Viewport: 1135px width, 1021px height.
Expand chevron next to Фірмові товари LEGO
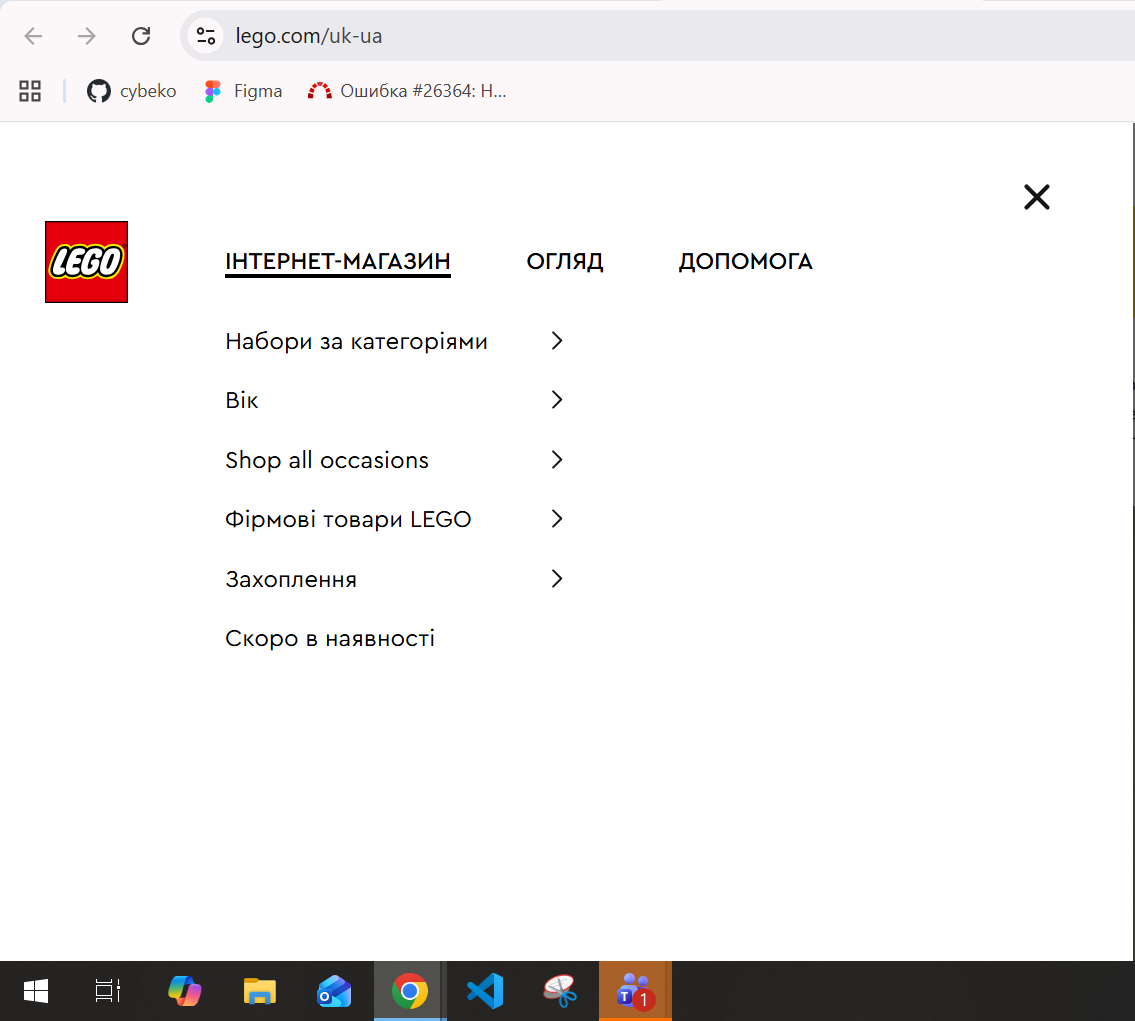[x=556, y=519]
